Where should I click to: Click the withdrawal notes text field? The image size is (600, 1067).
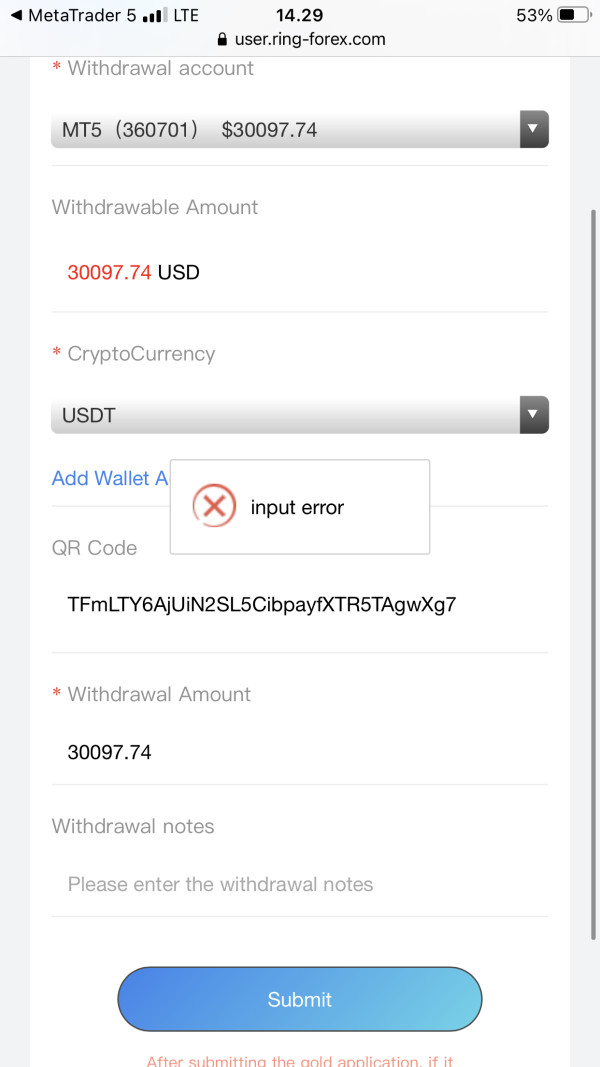pyautogui.click(x=300, y=884)
